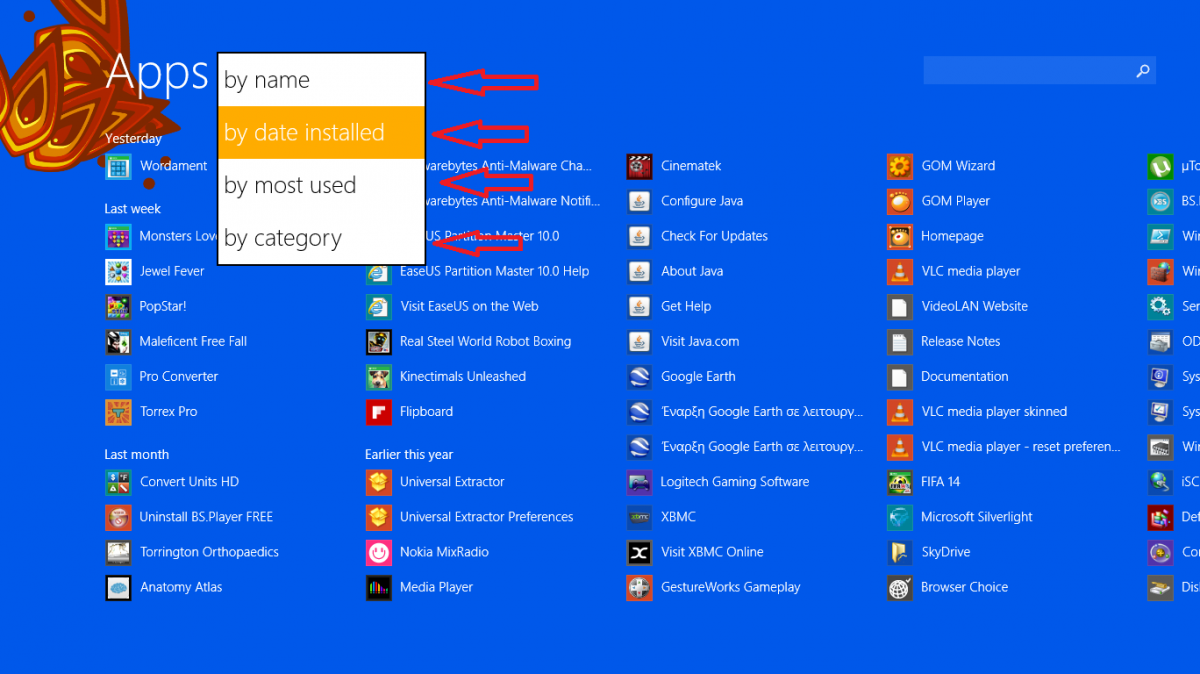The height and width of the screenshot is (674, 1200).
Task: Click the 'Earlier this year' group header
Action: click(409, 454)
